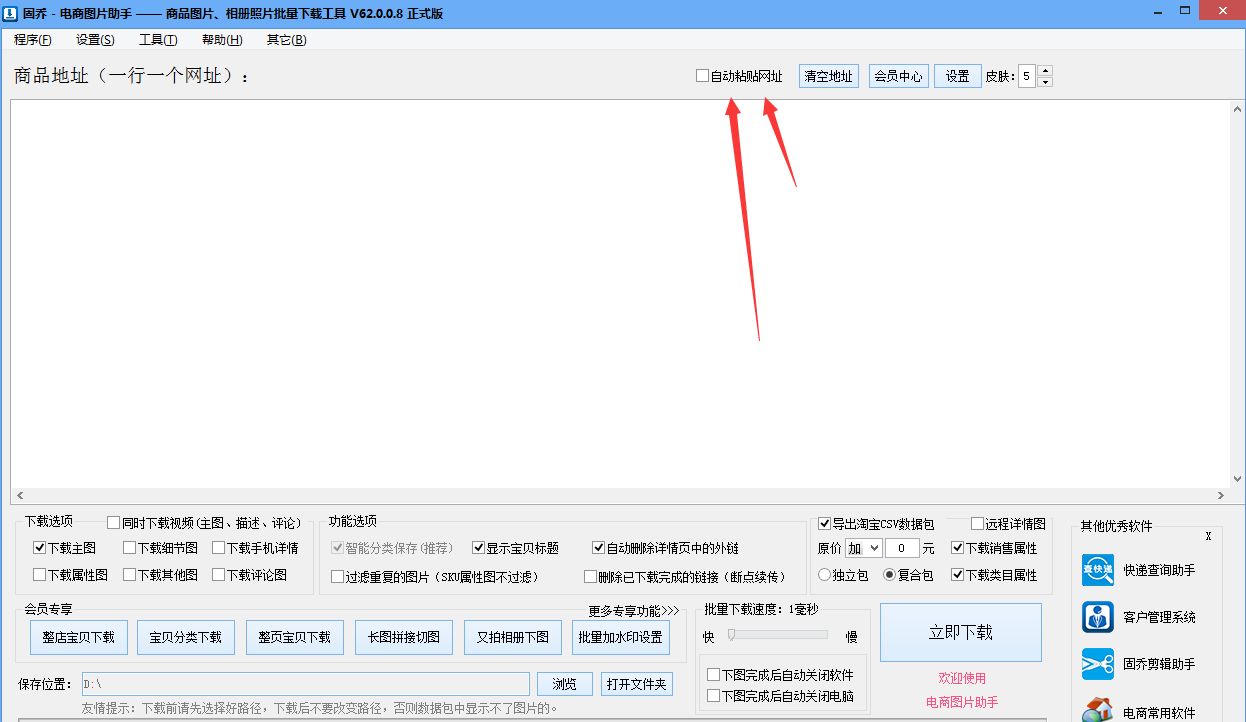This screenshot has height=722, width=1246.
Task: Click the app logo in the title bar
Action: coord(12,13)
